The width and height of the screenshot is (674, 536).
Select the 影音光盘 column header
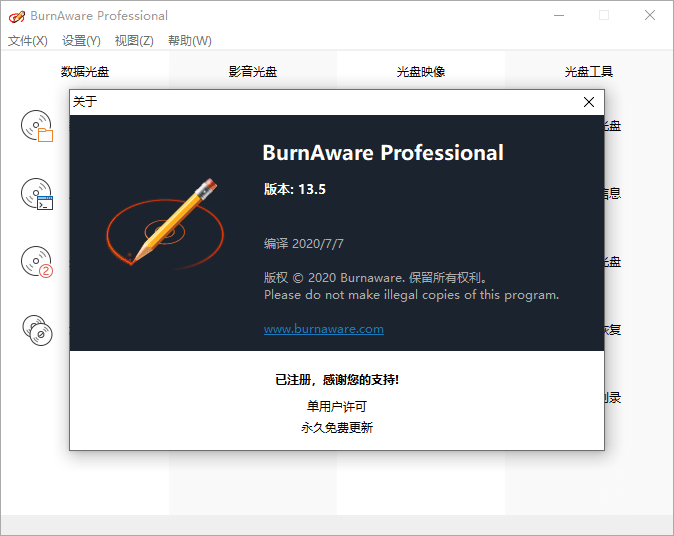(x=253, y=72)
